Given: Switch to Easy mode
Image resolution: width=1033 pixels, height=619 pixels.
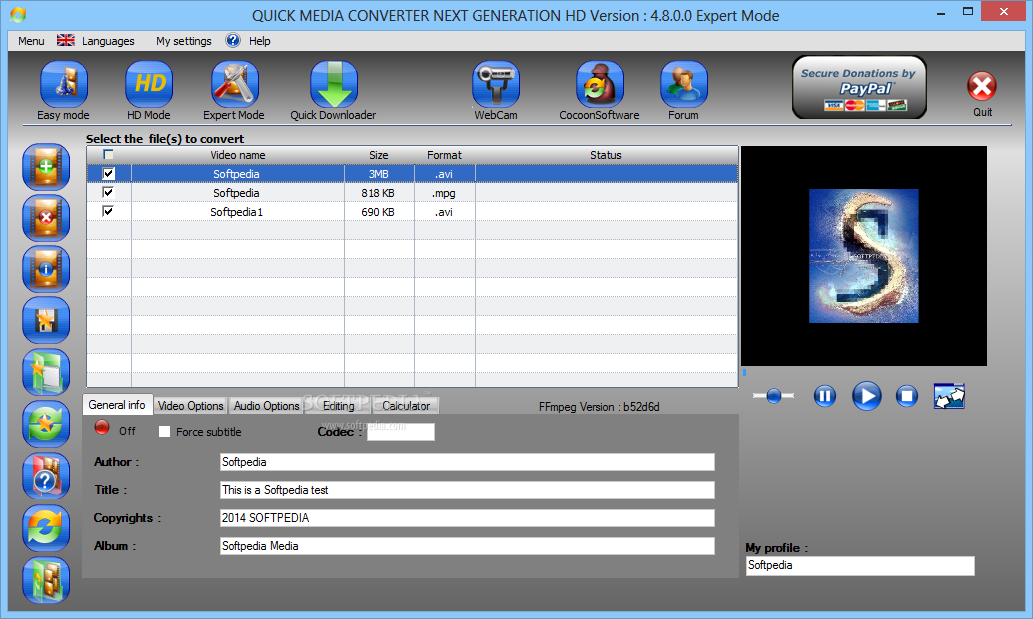Looking at the screenshot, I should [63, 84].
